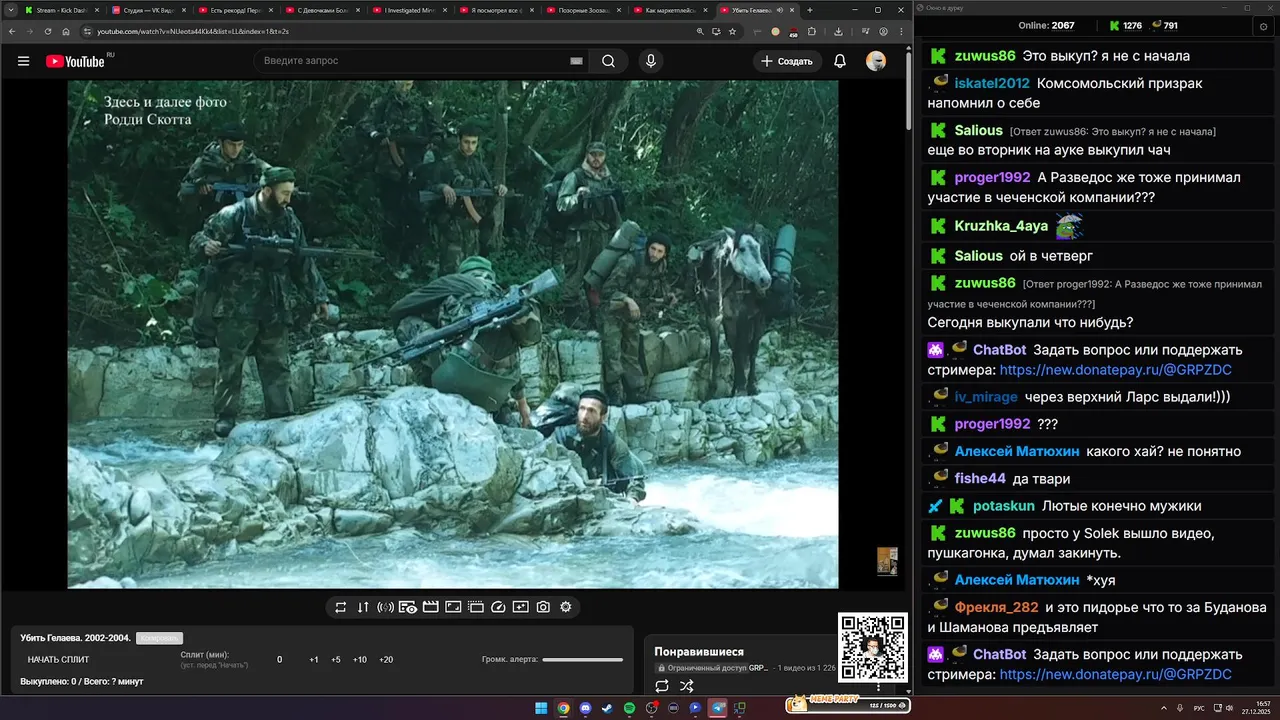Mute the Убить Гелаева tab via speaker icon
Viewport: 1280px width, 720px height.
click(779, 10)
